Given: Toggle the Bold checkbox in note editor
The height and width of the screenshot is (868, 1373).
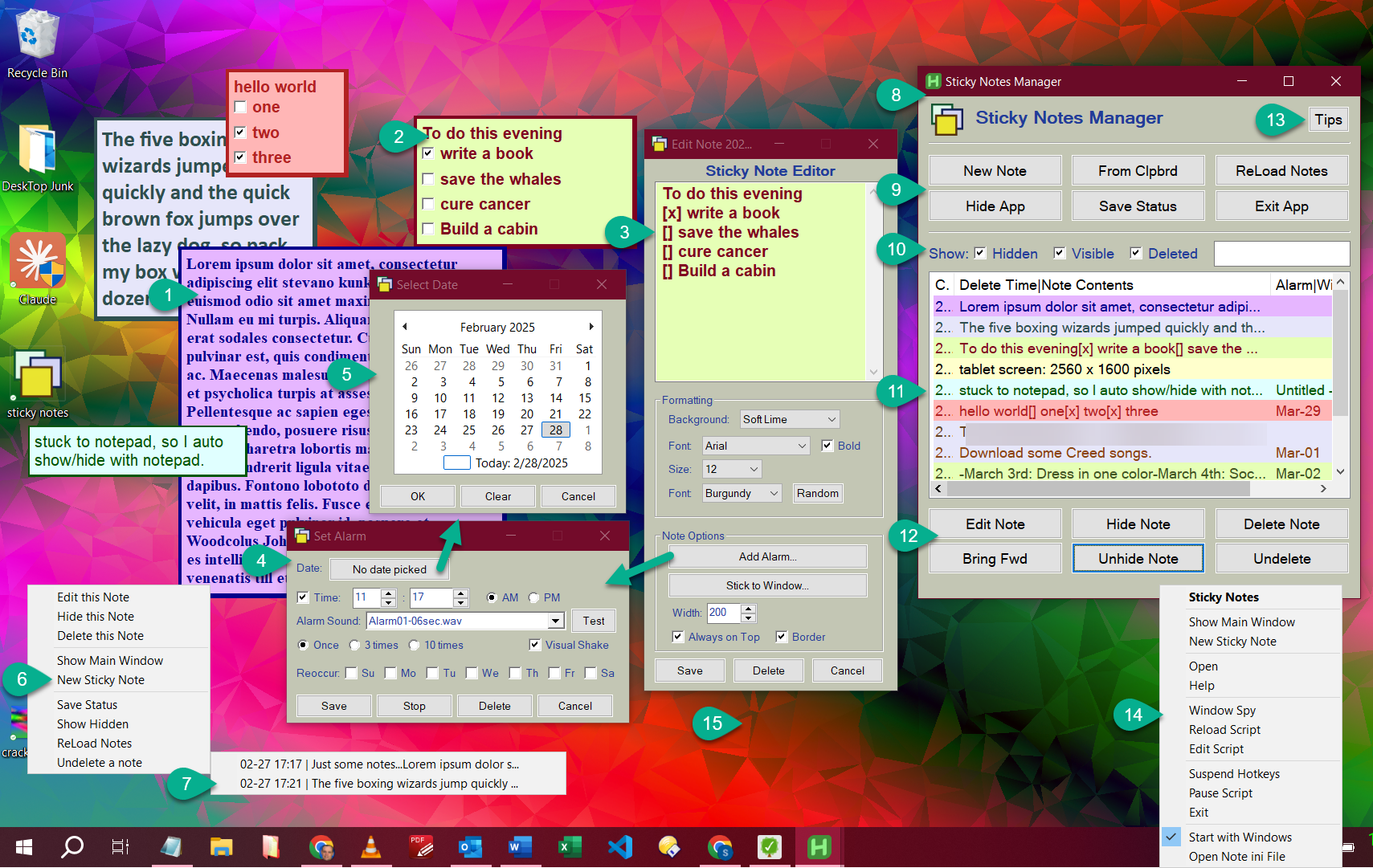Looking at the screenshot, I should pyautogui.click(x=827, y=446).
